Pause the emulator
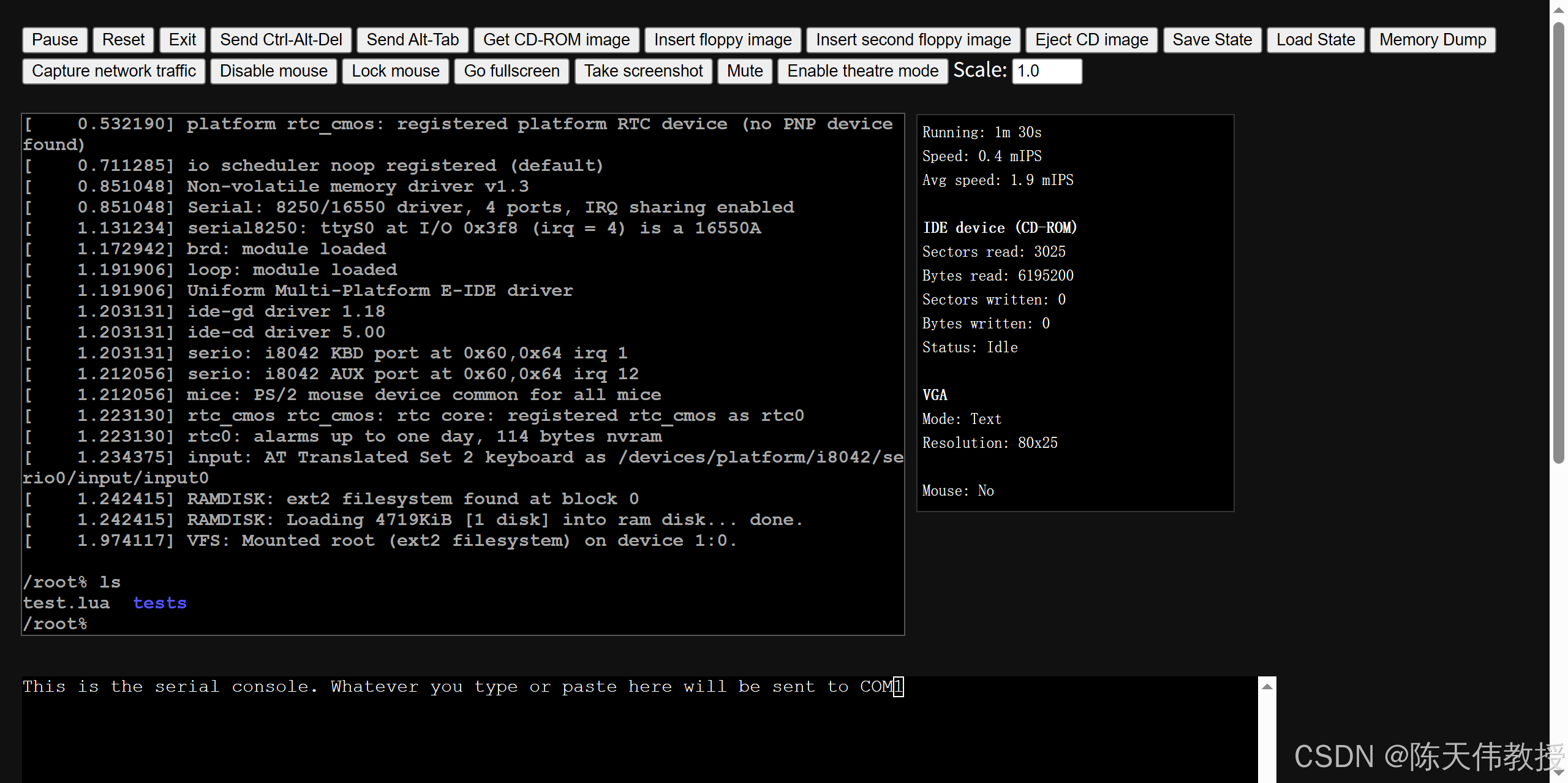This screenshot has height=783, width=1568. [x=55, y=40]
